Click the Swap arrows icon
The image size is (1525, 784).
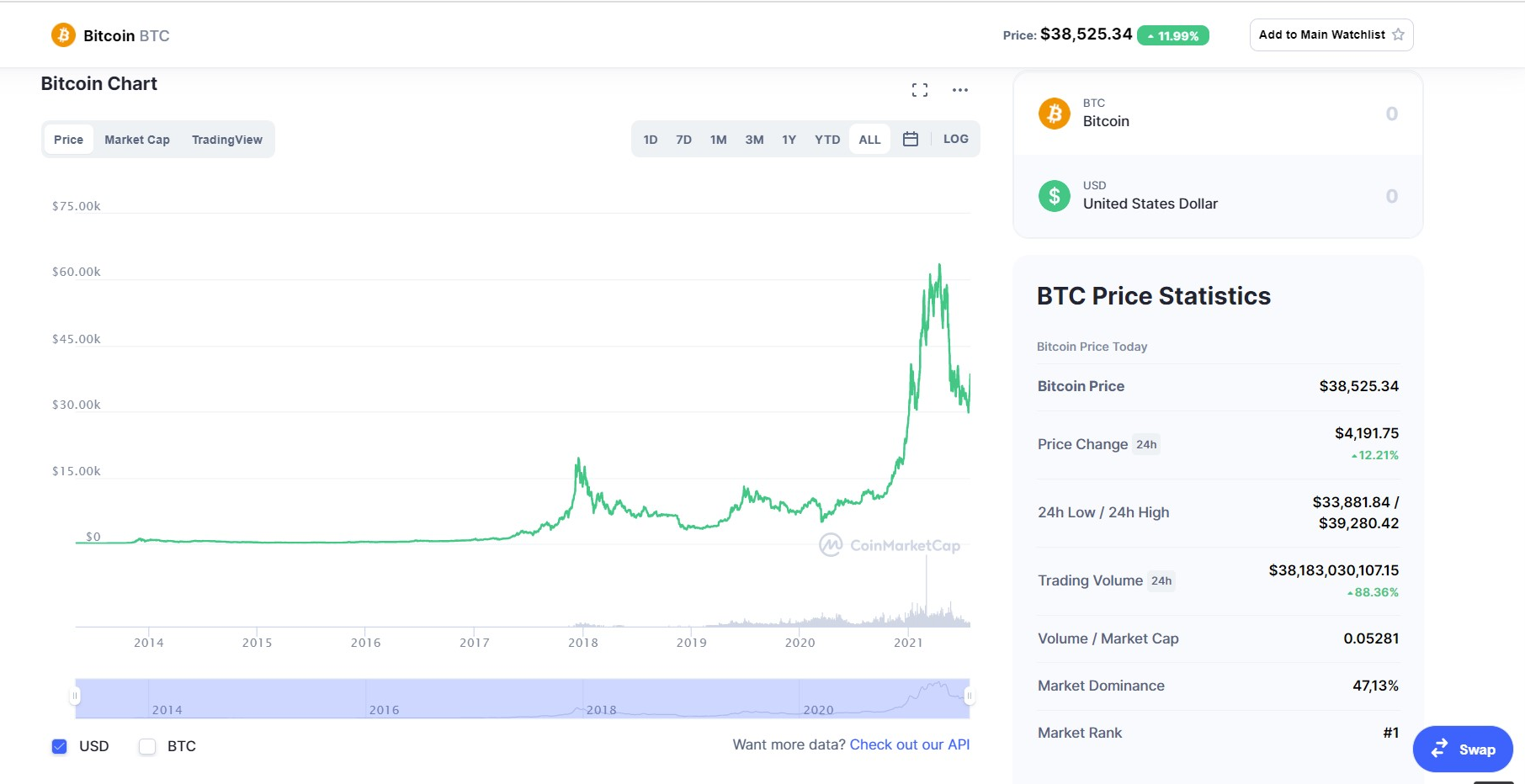(x=1440, y=748)
